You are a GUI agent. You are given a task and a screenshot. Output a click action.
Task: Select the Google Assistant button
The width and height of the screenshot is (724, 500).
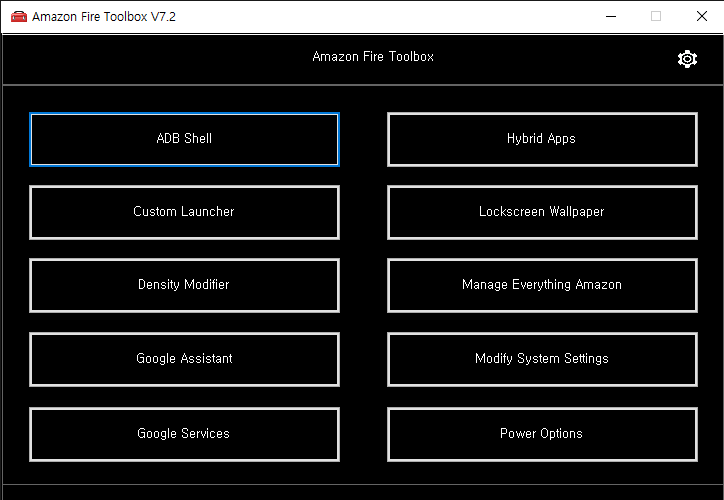(x=184, y=359)
